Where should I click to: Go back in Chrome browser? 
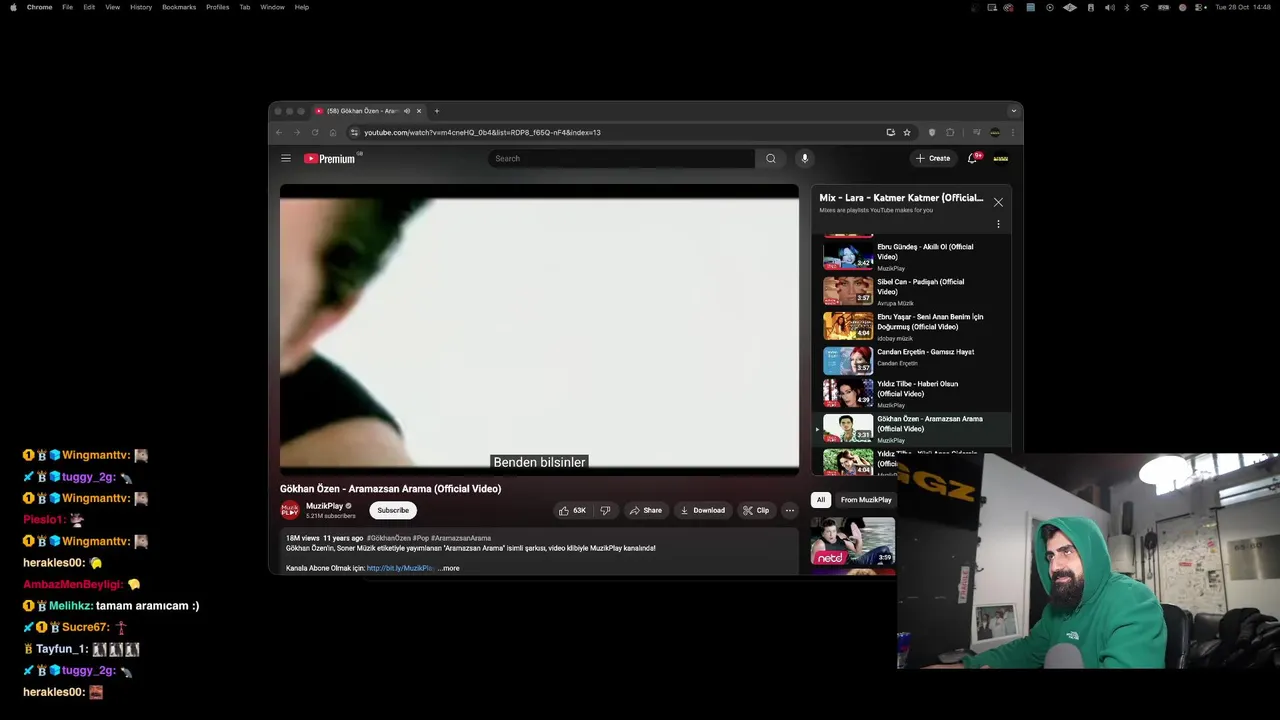[279, 132]
